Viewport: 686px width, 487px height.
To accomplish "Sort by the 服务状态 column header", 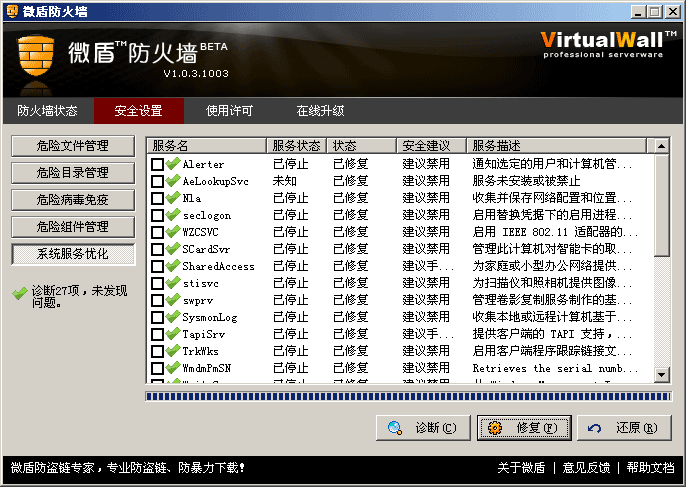I will pos(297,145).
